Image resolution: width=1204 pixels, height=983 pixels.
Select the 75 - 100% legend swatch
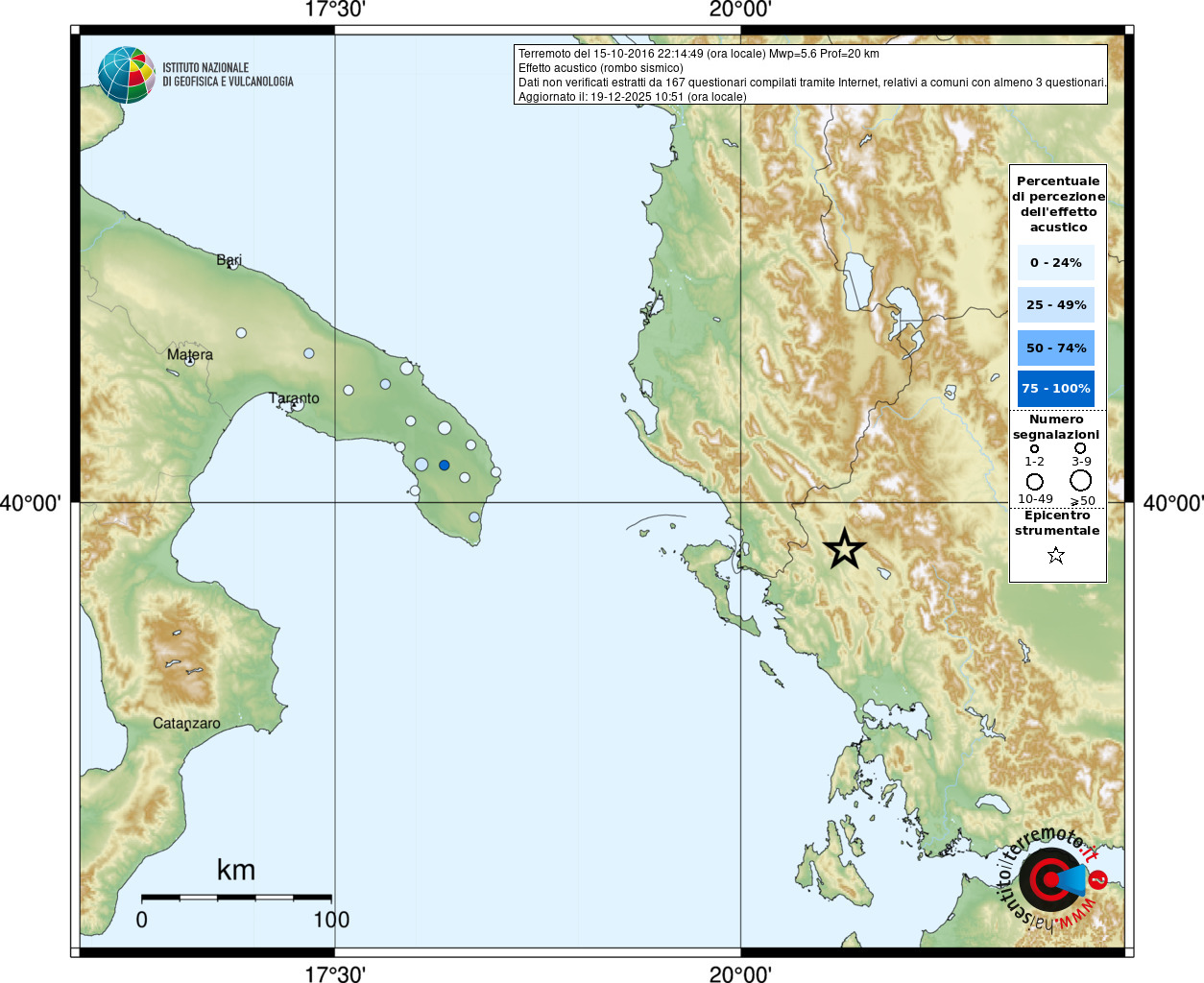click(1055, 388)
